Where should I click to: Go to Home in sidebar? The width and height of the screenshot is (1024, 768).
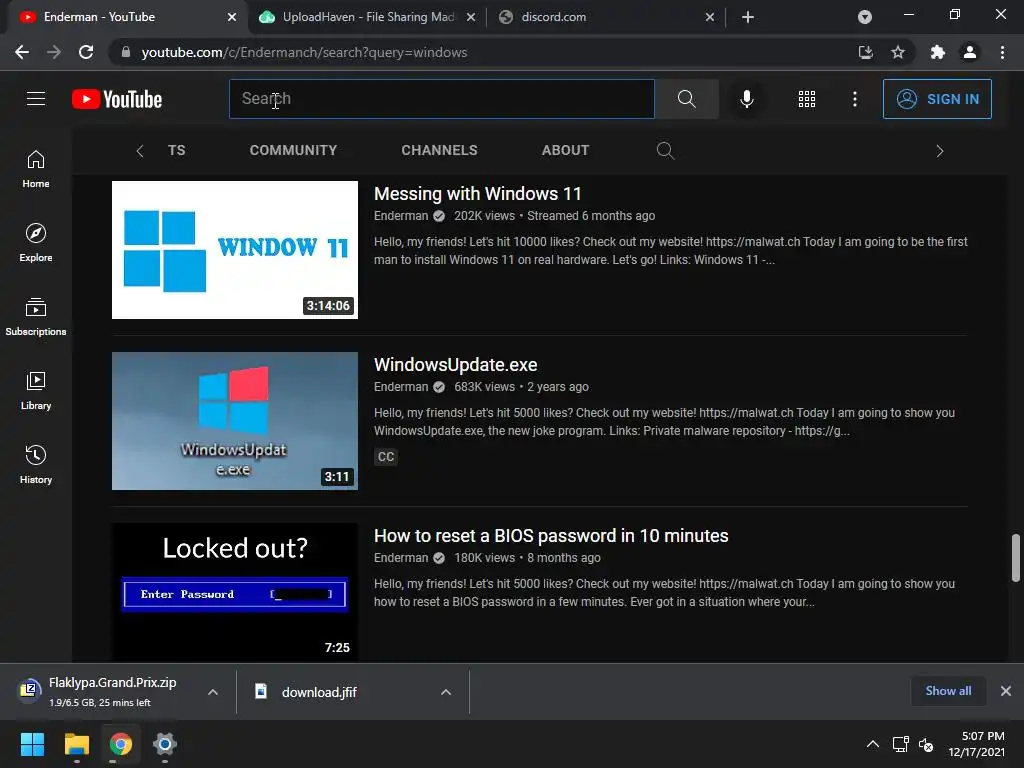(36, 169)
